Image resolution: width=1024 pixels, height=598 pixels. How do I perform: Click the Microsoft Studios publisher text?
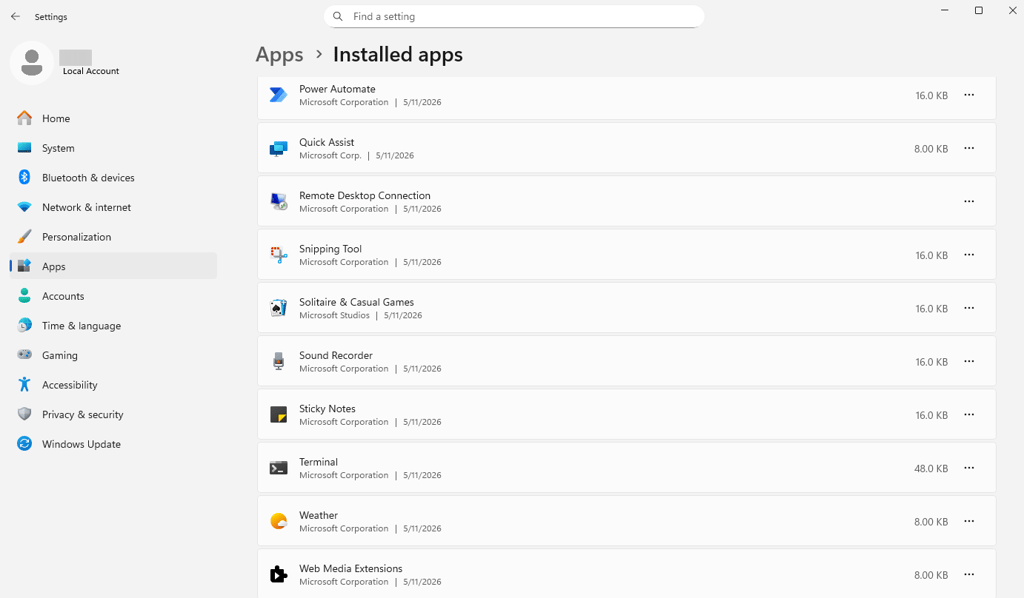(334, 315)
